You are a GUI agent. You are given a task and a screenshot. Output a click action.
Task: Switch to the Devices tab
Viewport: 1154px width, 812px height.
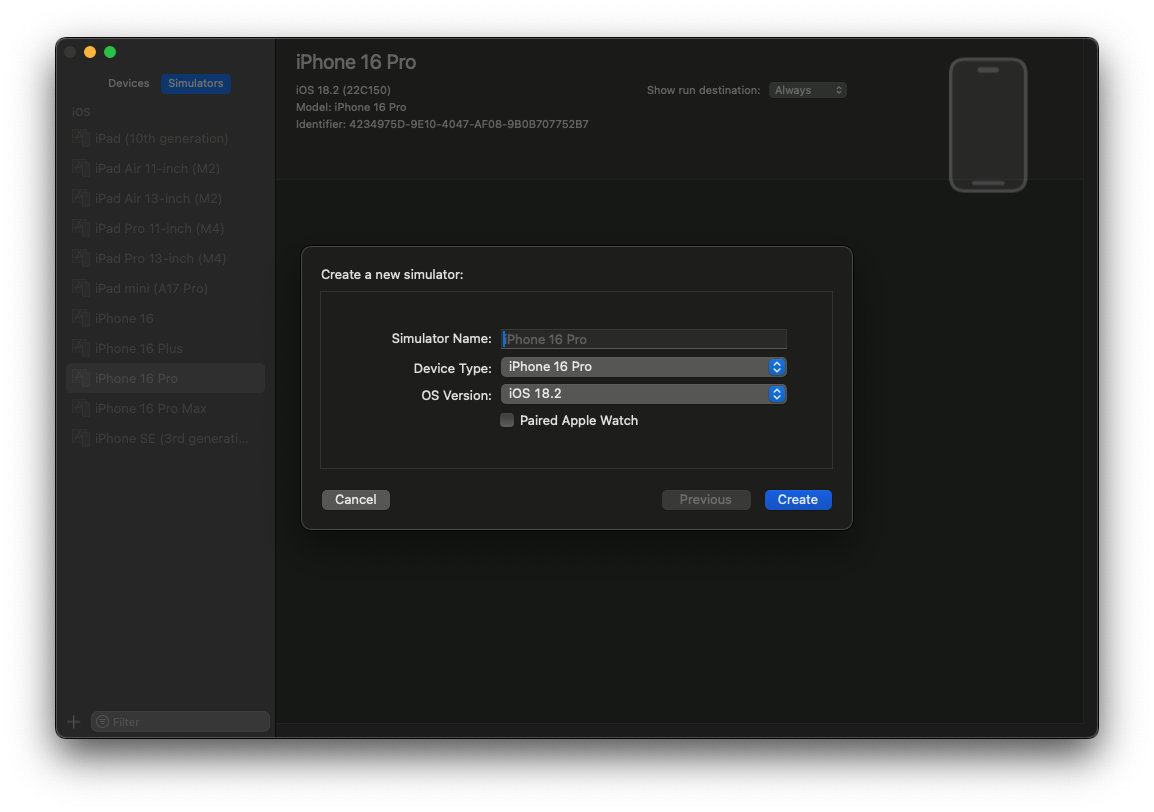tap(128, 83)
